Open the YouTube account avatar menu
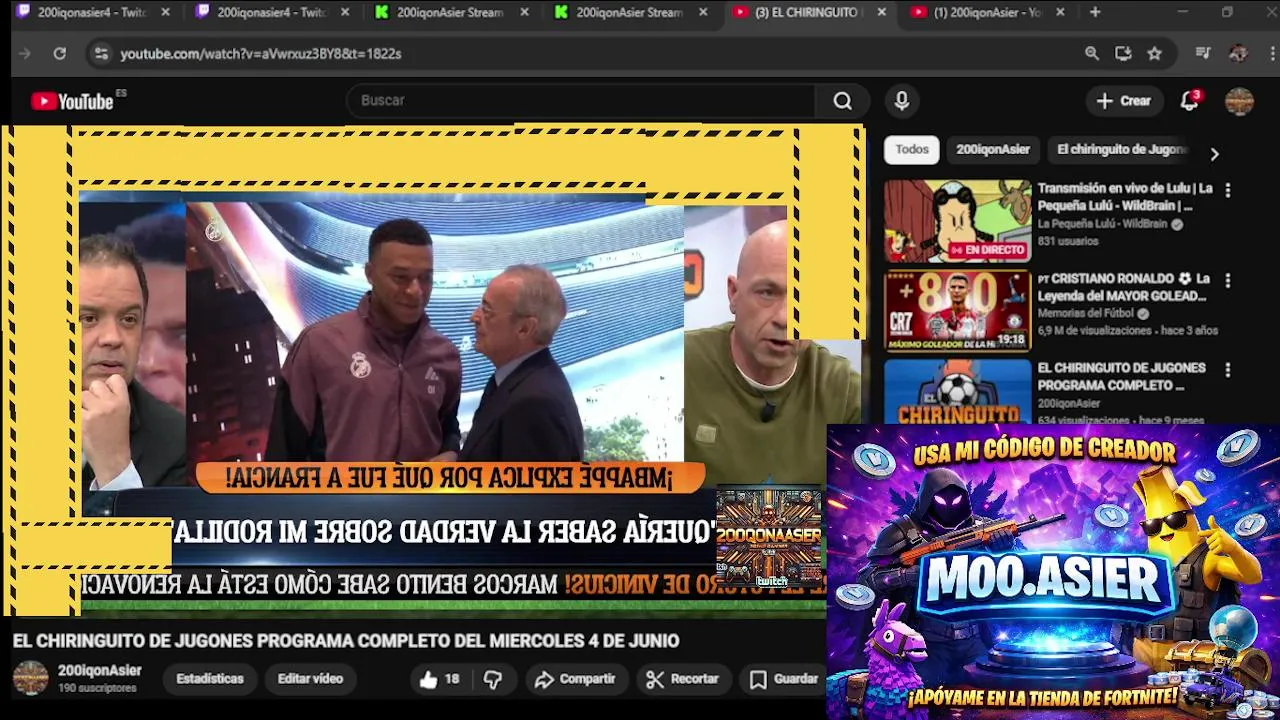 point(1239,101)
